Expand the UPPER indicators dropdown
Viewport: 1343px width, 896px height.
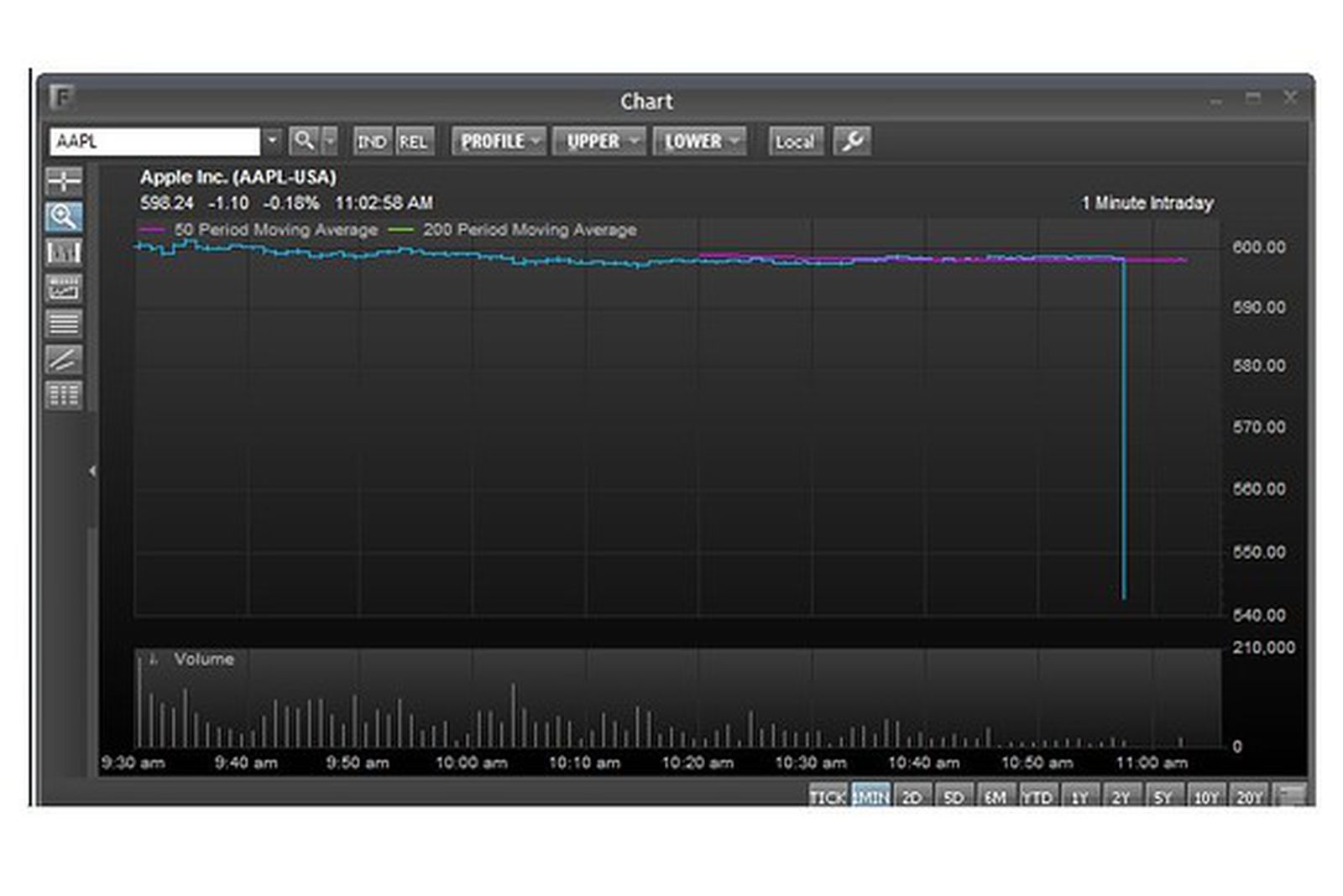598,141
